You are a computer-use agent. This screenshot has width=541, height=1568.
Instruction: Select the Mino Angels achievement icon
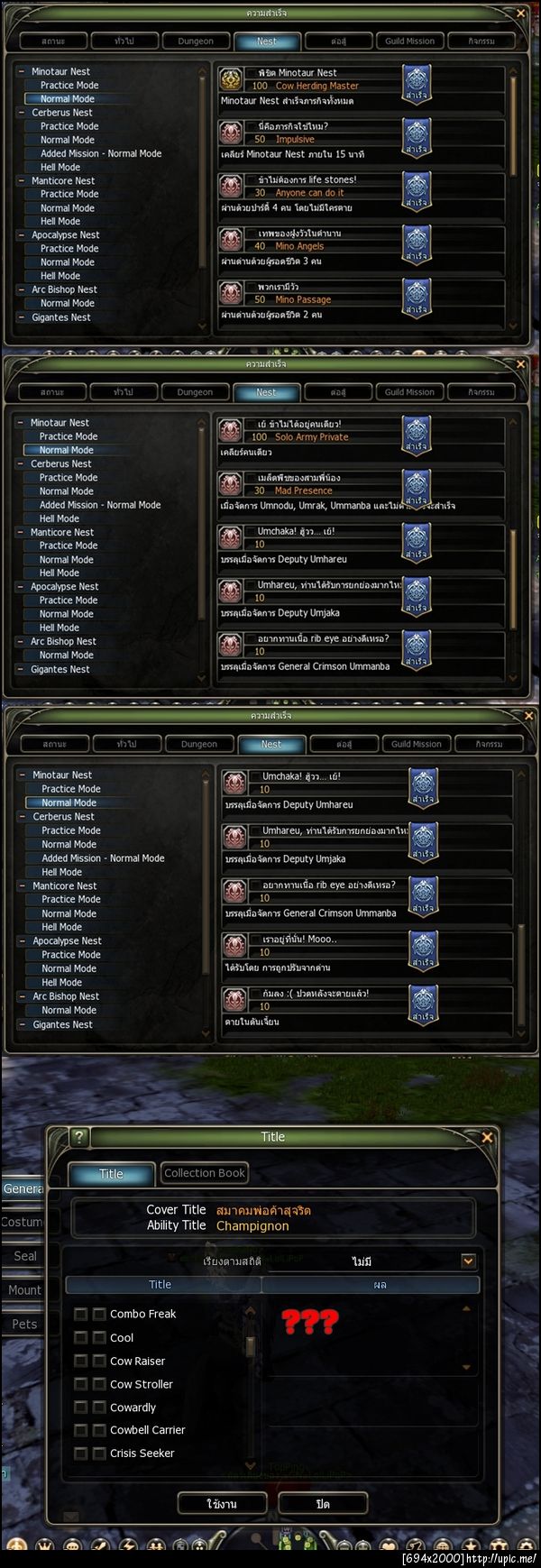point(232,239)
